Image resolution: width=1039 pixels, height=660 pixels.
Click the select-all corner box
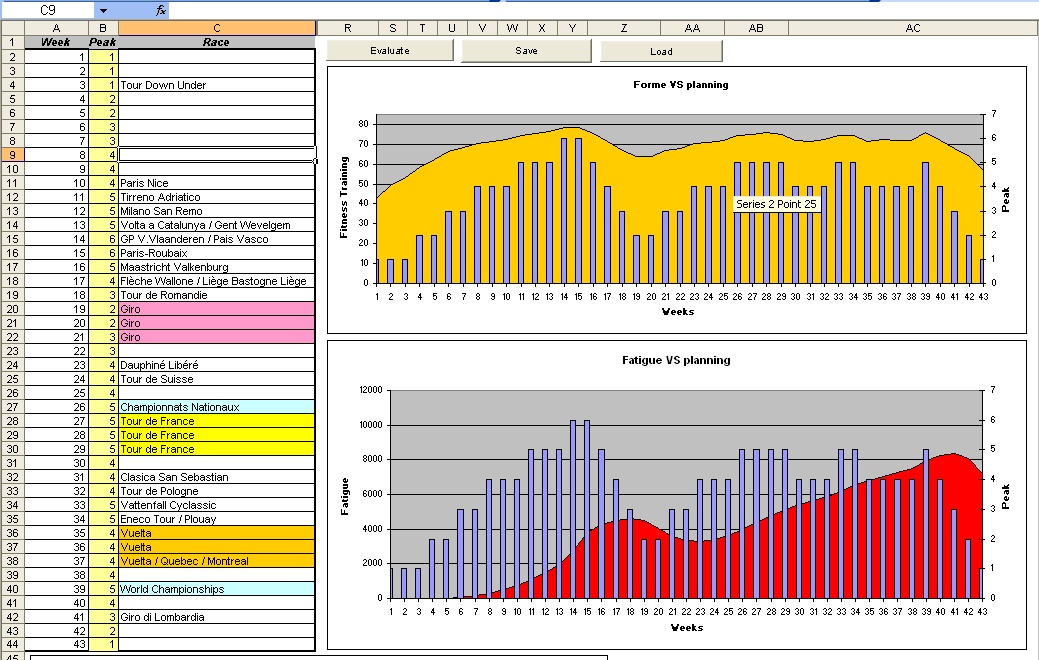11,28
